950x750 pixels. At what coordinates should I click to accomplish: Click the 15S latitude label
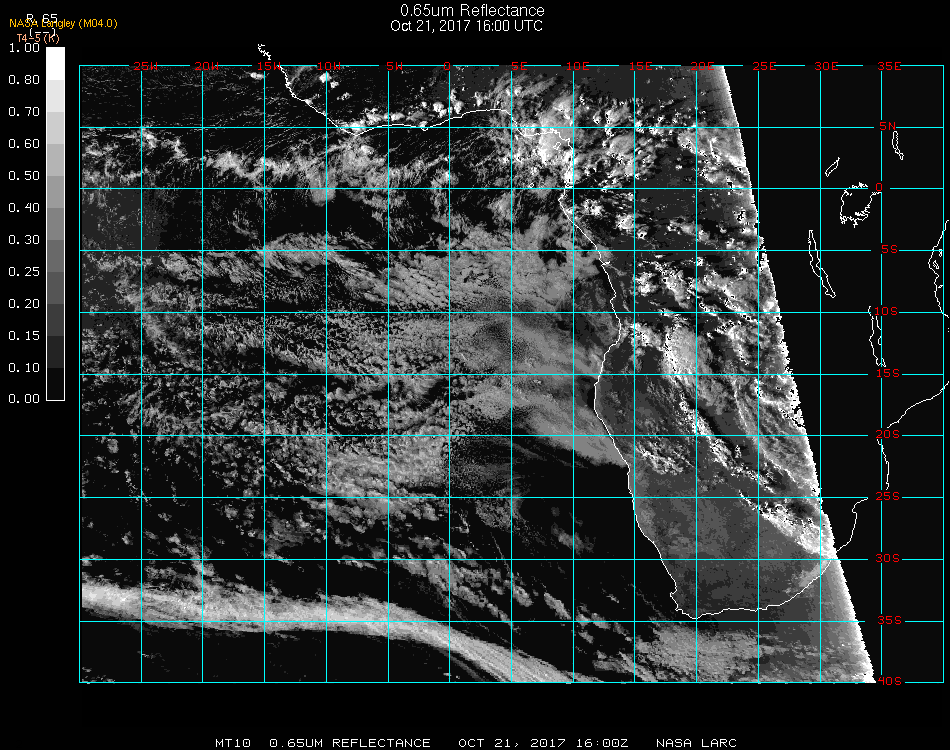(x=888, y=374)
